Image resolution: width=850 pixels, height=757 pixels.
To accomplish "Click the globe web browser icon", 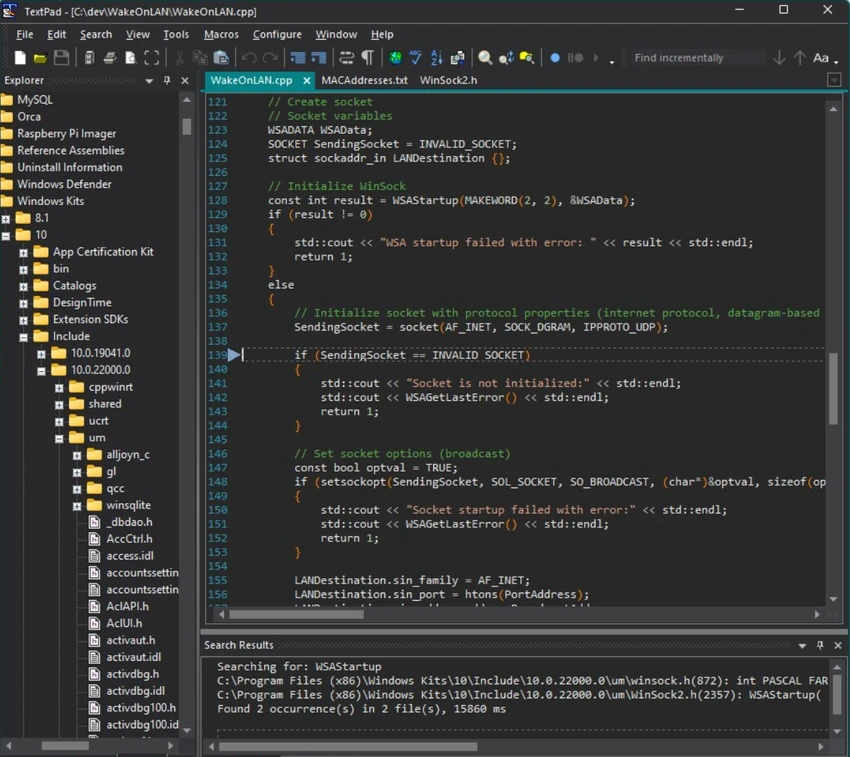I will [395, 57].
